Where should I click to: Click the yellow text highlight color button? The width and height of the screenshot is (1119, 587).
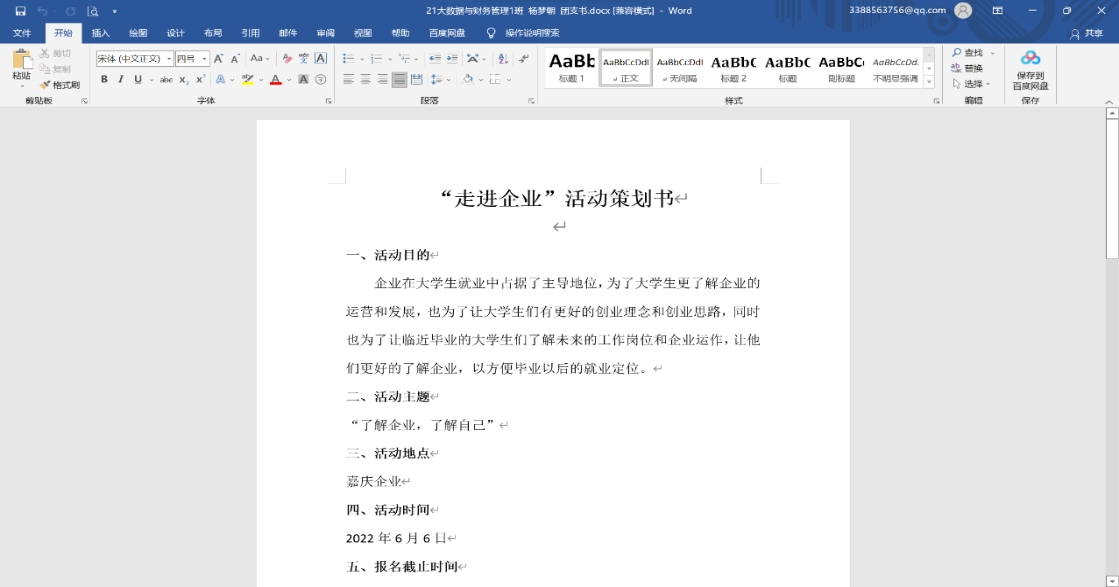coord(247,80)
